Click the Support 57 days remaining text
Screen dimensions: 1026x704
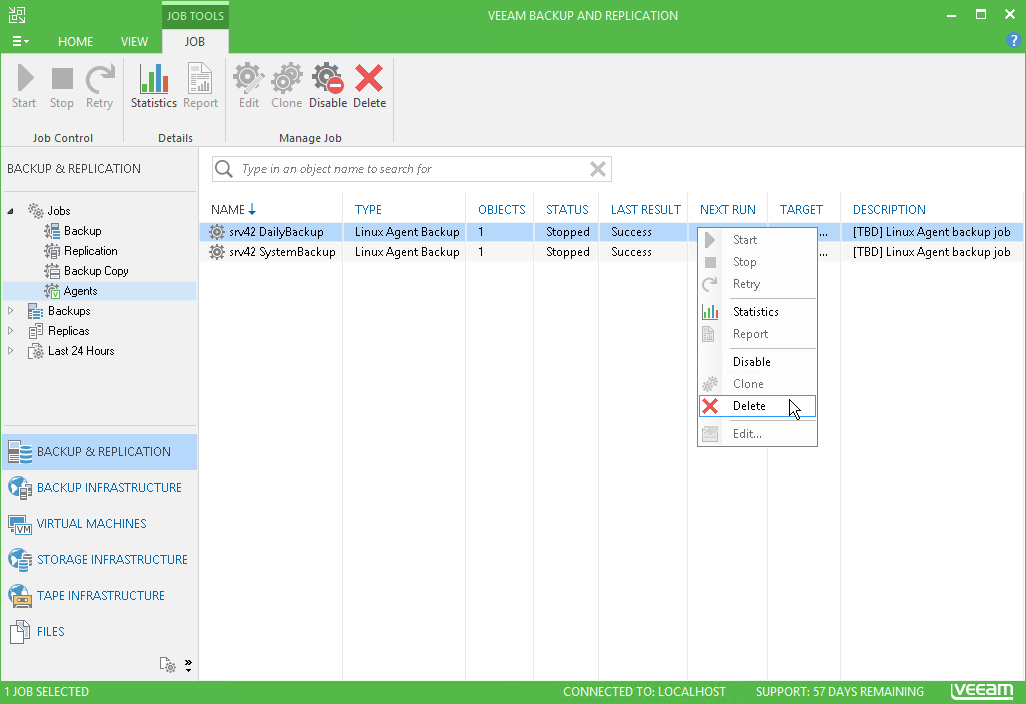pyautogui.click(x=840, y=692)
